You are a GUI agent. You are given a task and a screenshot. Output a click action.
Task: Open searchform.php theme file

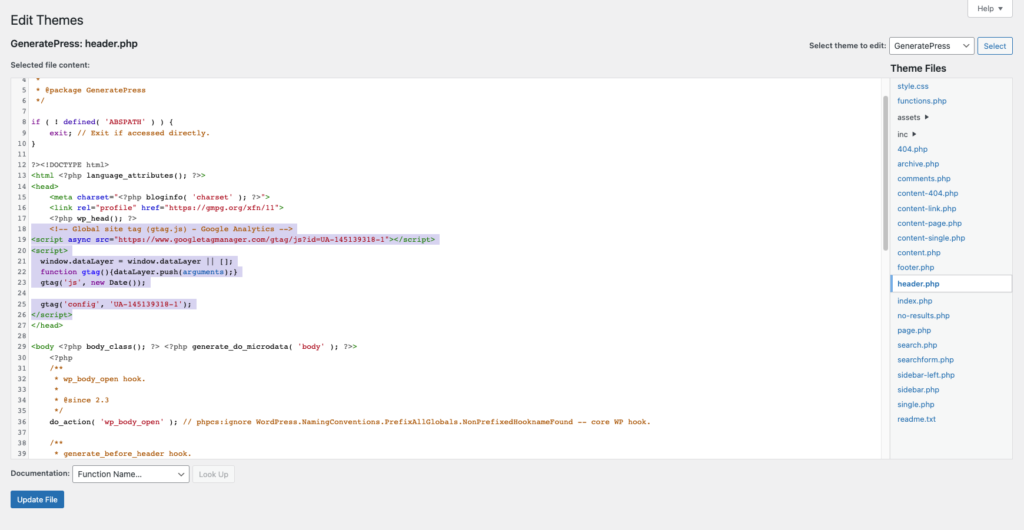[x=925, y=360]
